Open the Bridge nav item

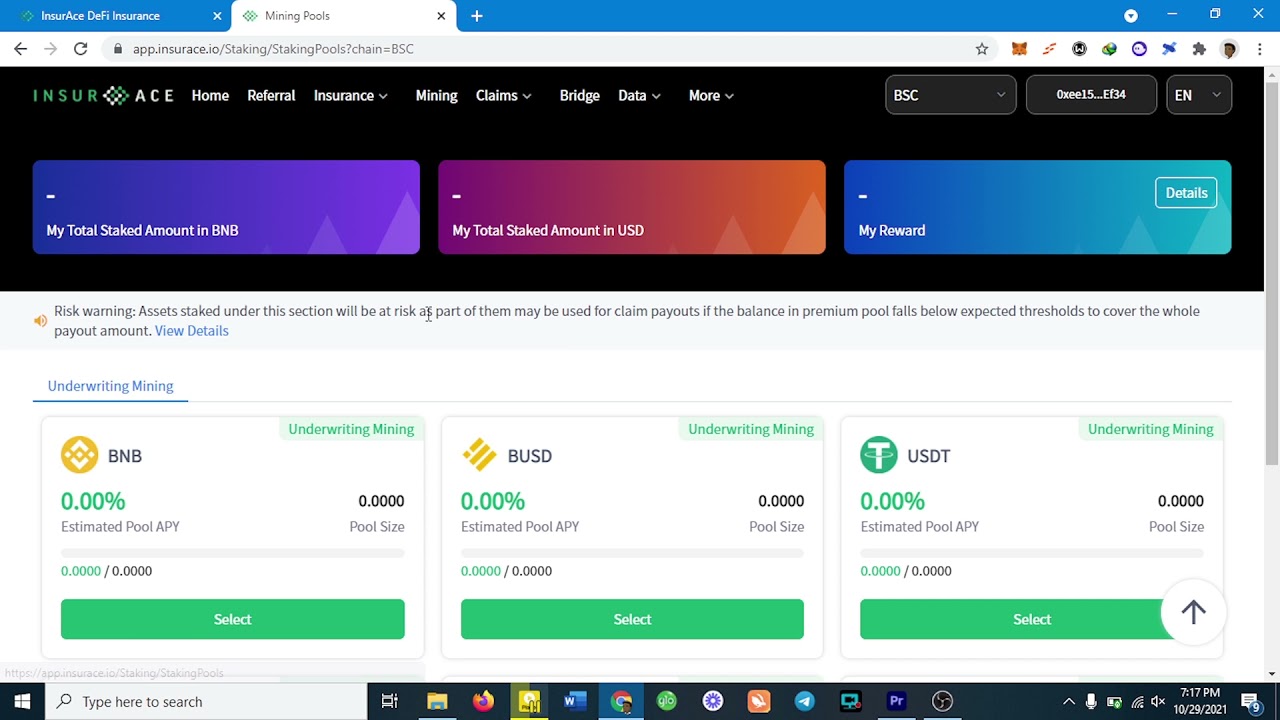coord(579,96)
